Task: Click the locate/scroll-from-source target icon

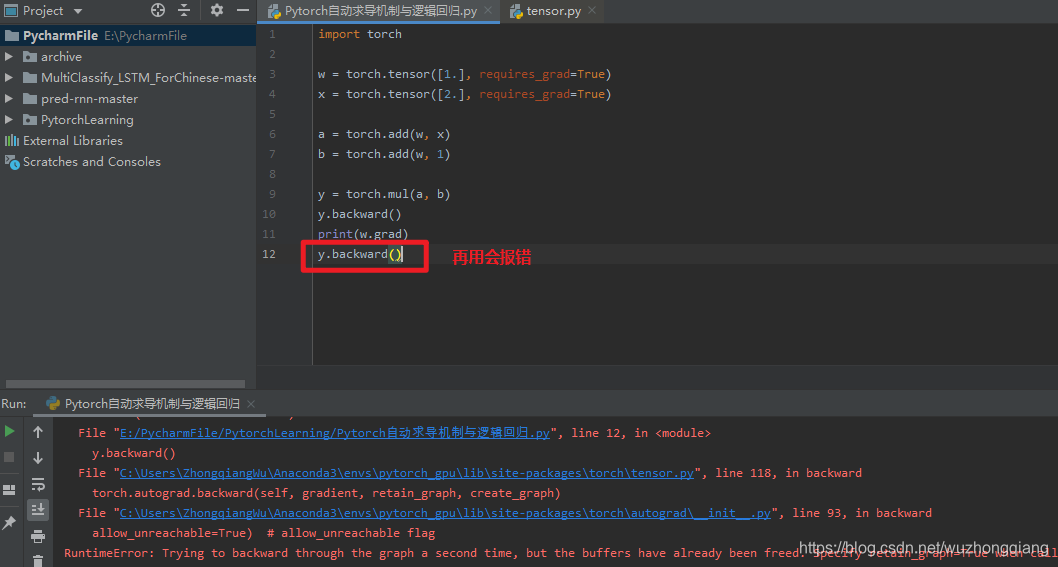Action: point(158,10)
